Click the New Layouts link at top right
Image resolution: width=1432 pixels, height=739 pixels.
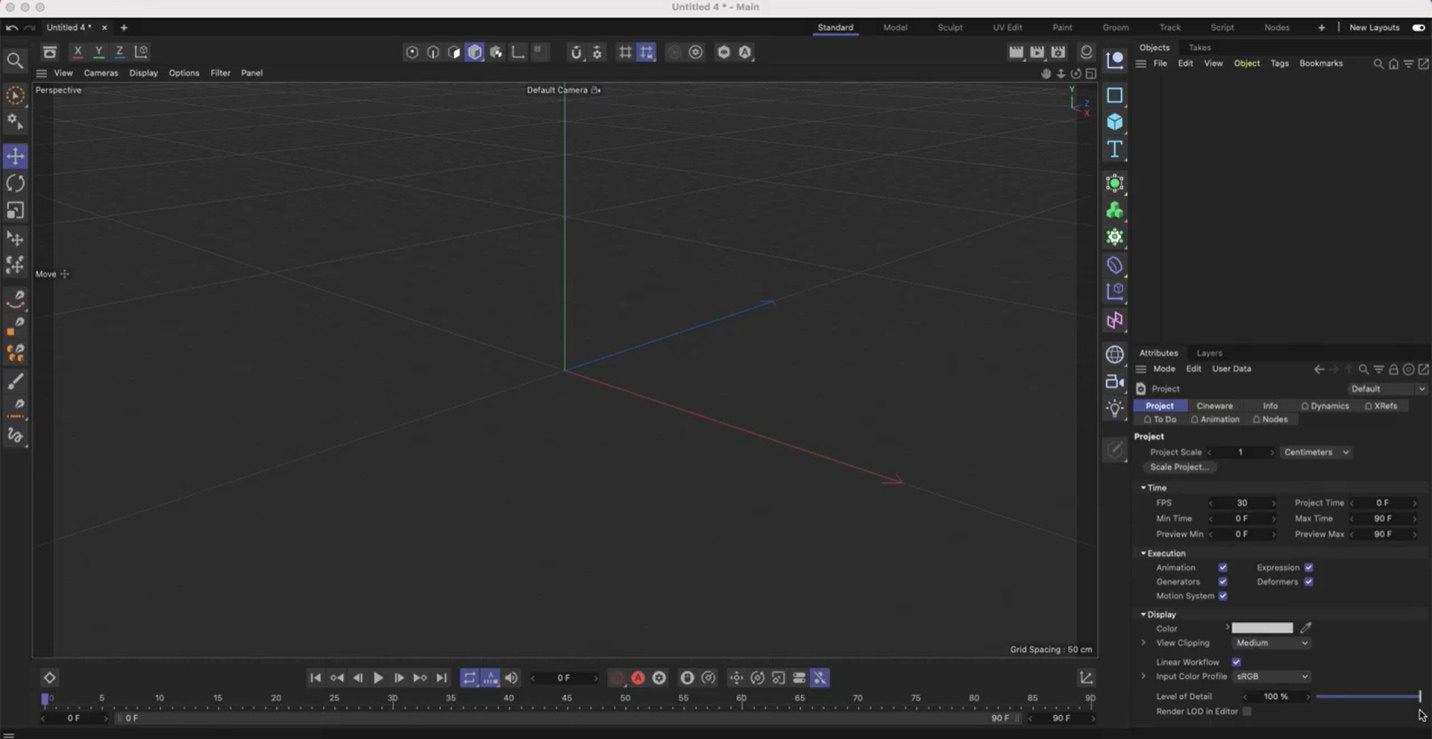1374,27
